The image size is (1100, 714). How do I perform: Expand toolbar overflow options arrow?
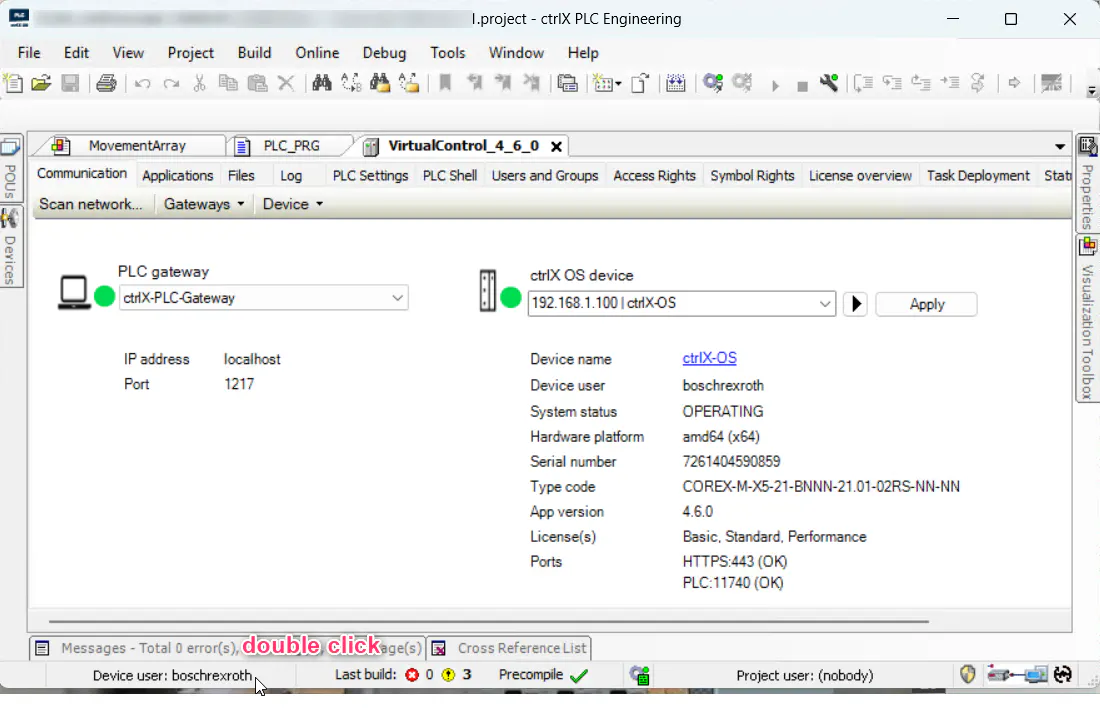click(x=1092, y=91)
